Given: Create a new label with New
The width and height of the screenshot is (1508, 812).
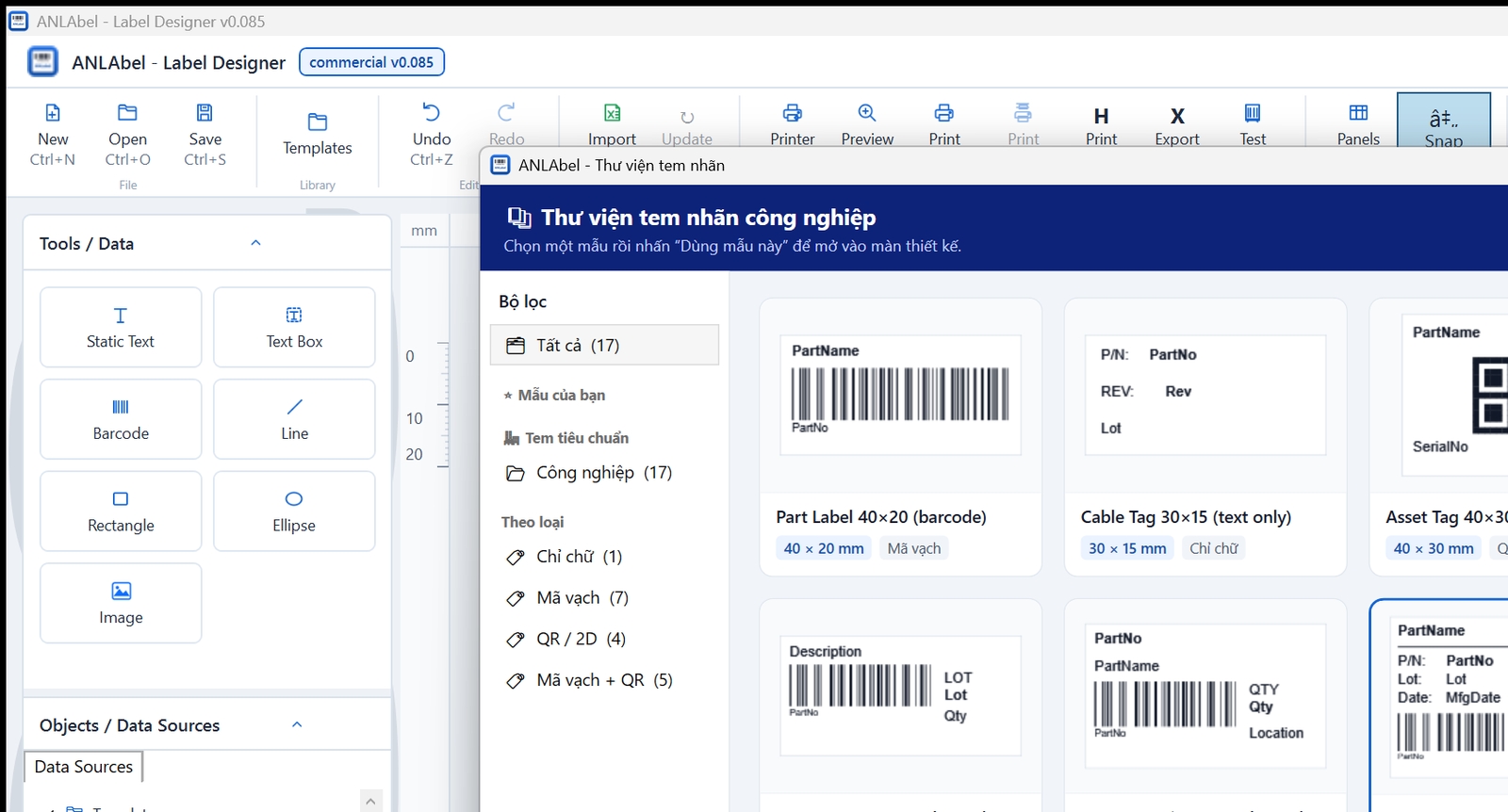Looking at the screenshot, I should click(53, 134).
